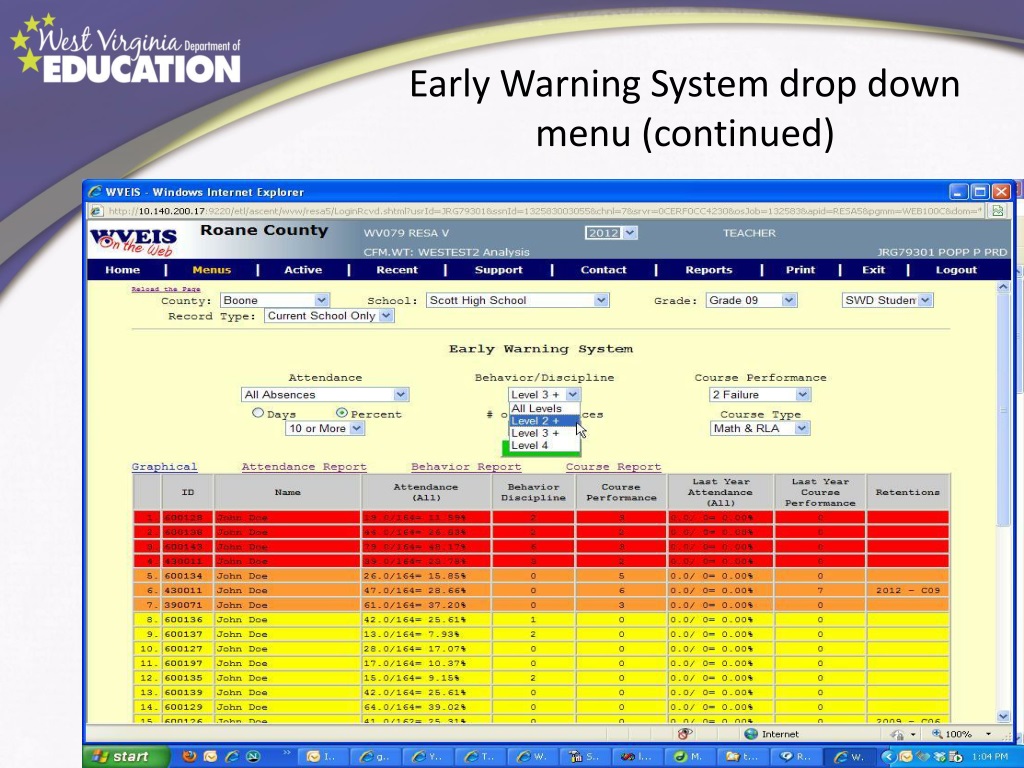Open the Course Report link
The height and width of the screenshot is (768, 1024).
[613, 467]
